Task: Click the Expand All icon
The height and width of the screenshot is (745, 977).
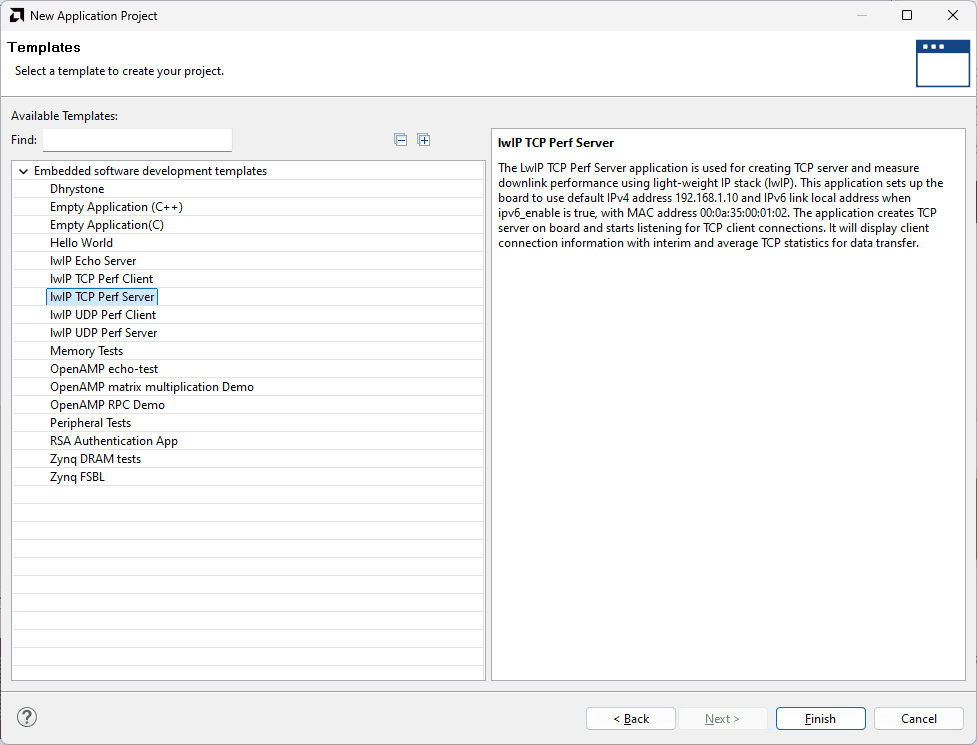Action: (424, 140)
